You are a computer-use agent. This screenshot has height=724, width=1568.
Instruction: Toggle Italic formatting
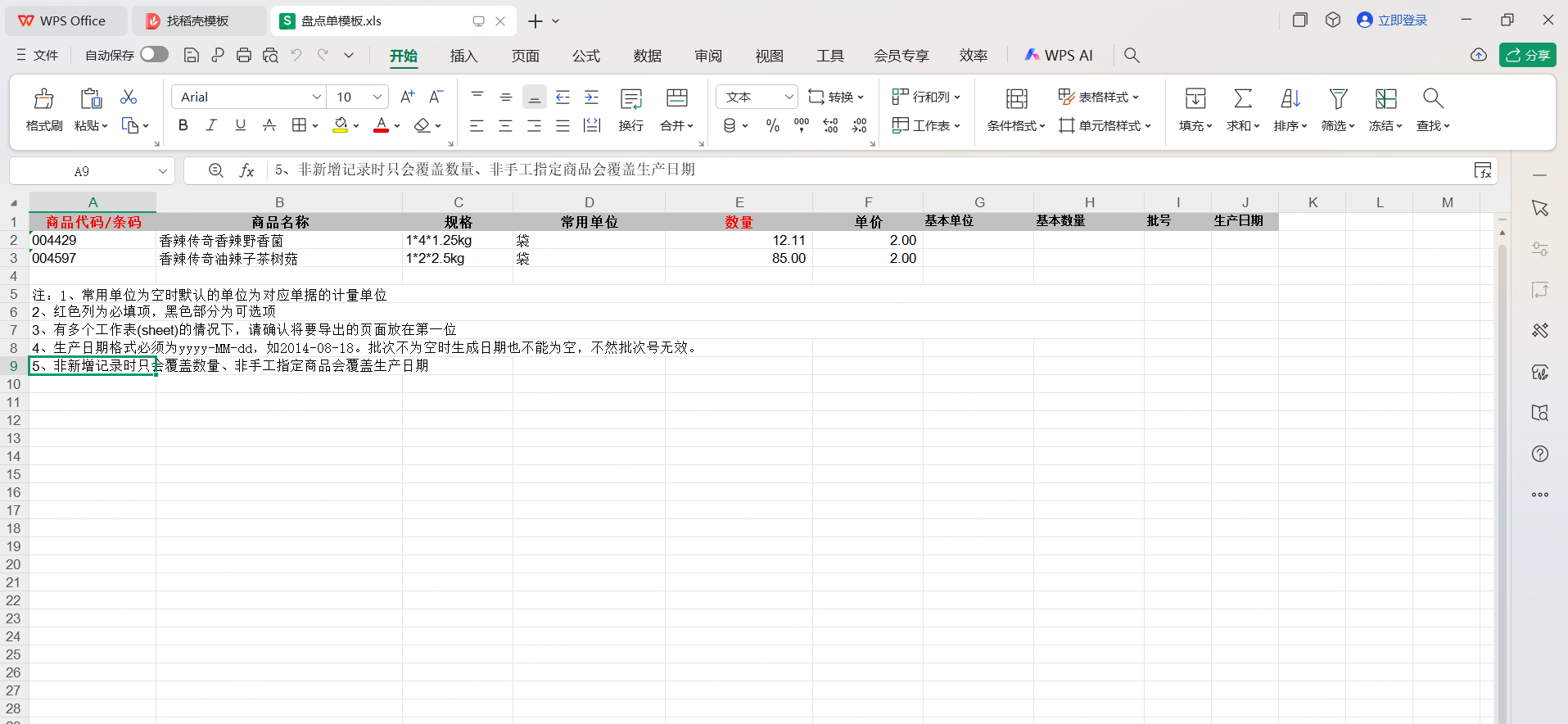(x=211, y=125)
